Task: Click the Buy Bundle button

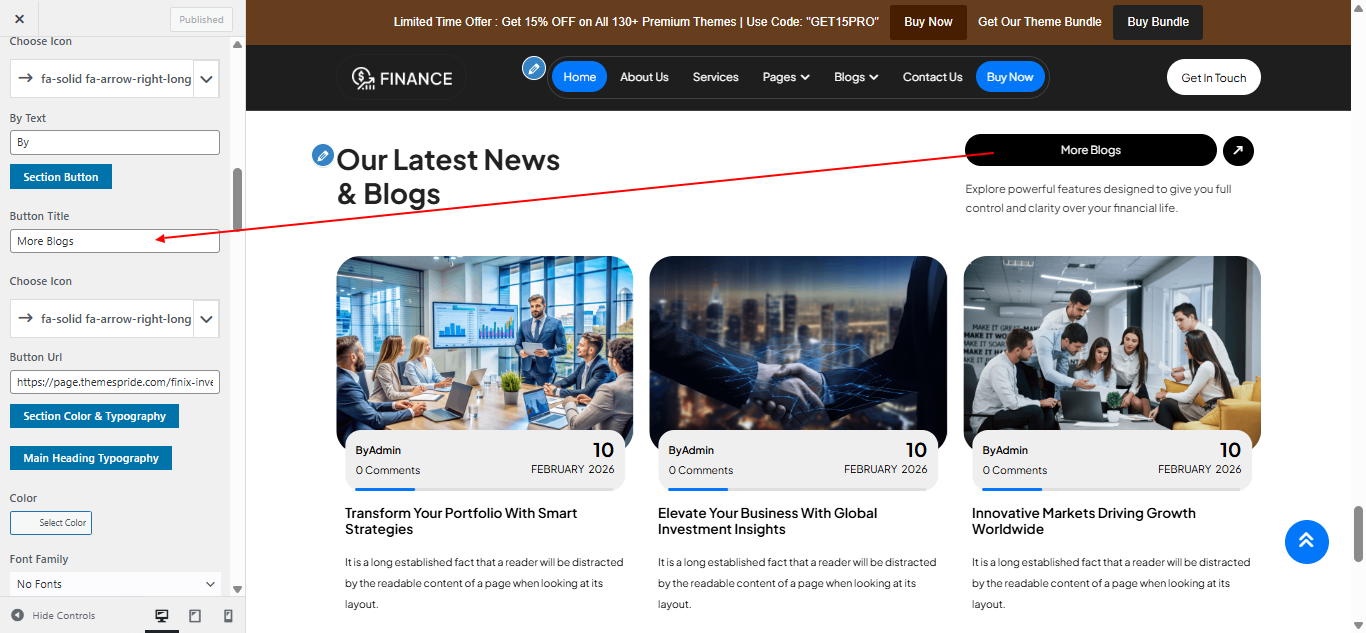Action: pyautogui.click(x=1157, y=22)
